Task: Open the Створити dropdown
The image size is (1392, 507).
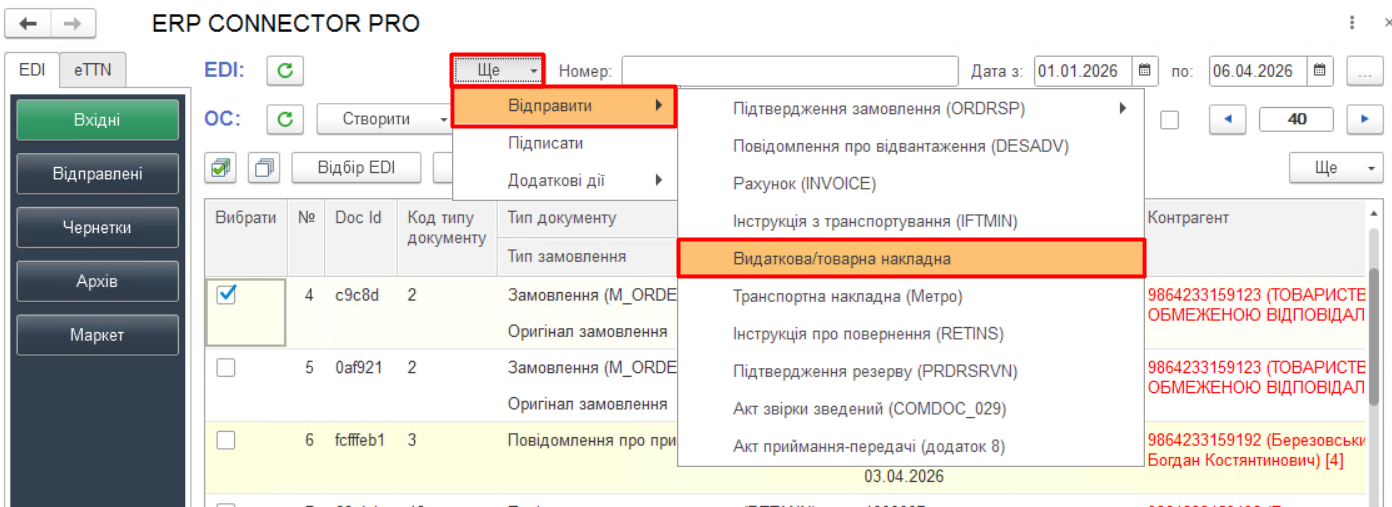Action: tap(384, 119)
